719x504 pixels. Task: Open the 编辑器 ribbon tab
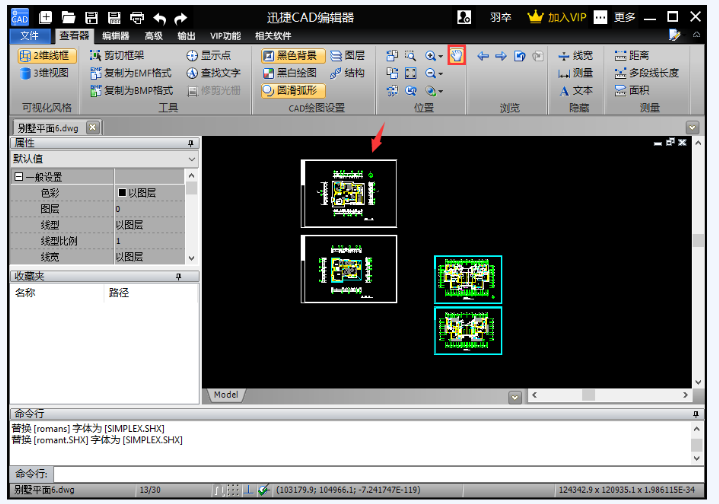pos(116,35)
